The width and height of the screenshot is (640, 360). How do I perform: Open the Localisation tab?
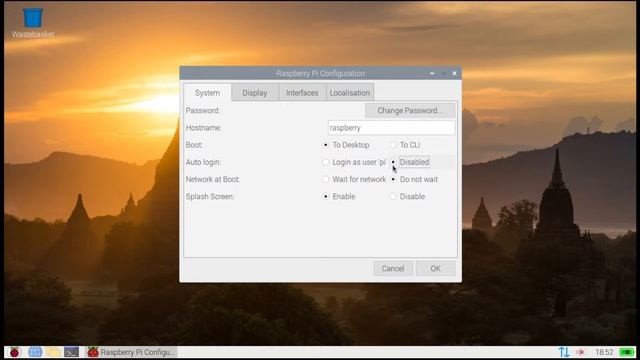coord(350,93)
